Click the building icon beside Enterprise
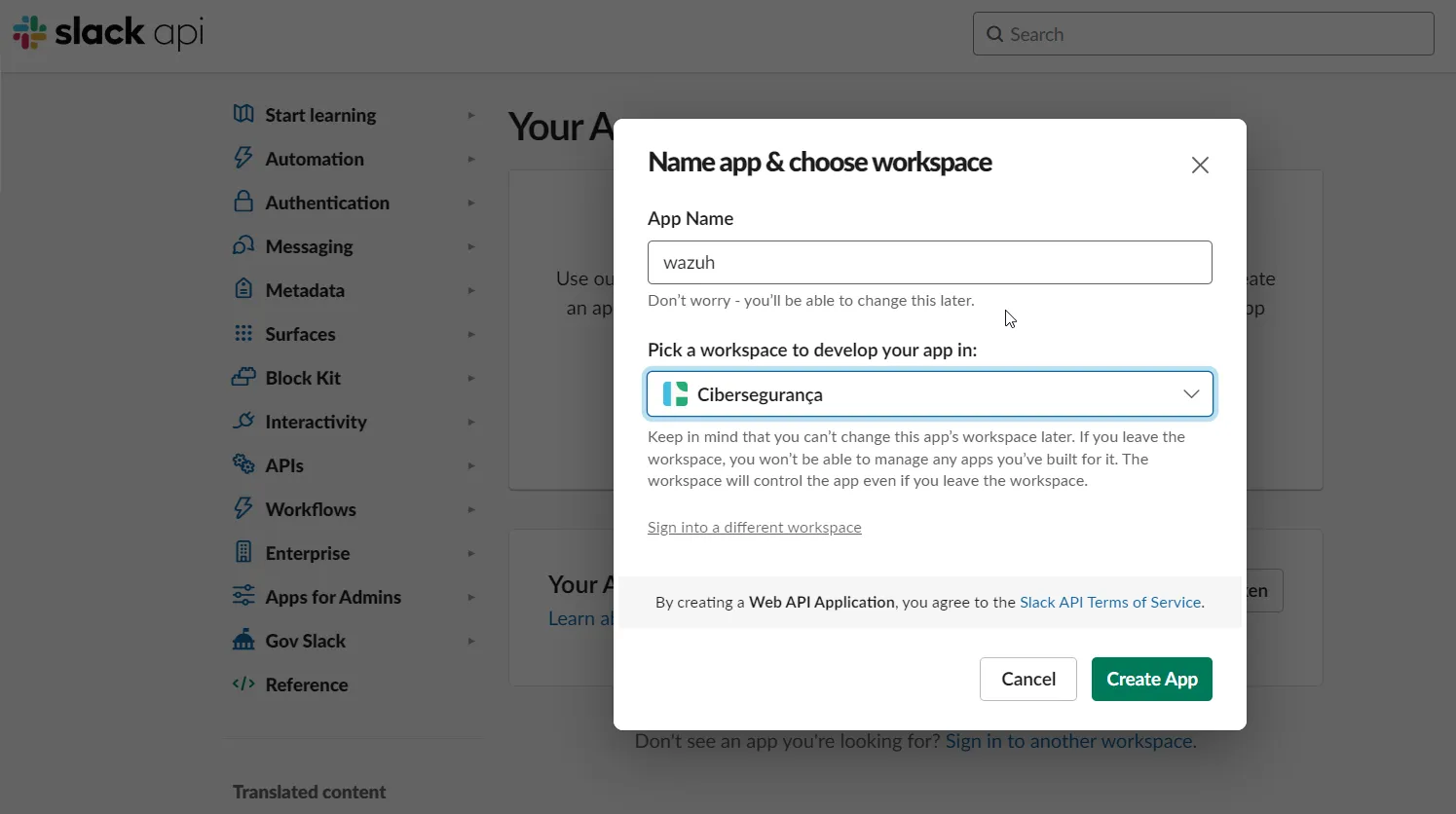This screenshot has height=814, width=1456. [243, 552]
